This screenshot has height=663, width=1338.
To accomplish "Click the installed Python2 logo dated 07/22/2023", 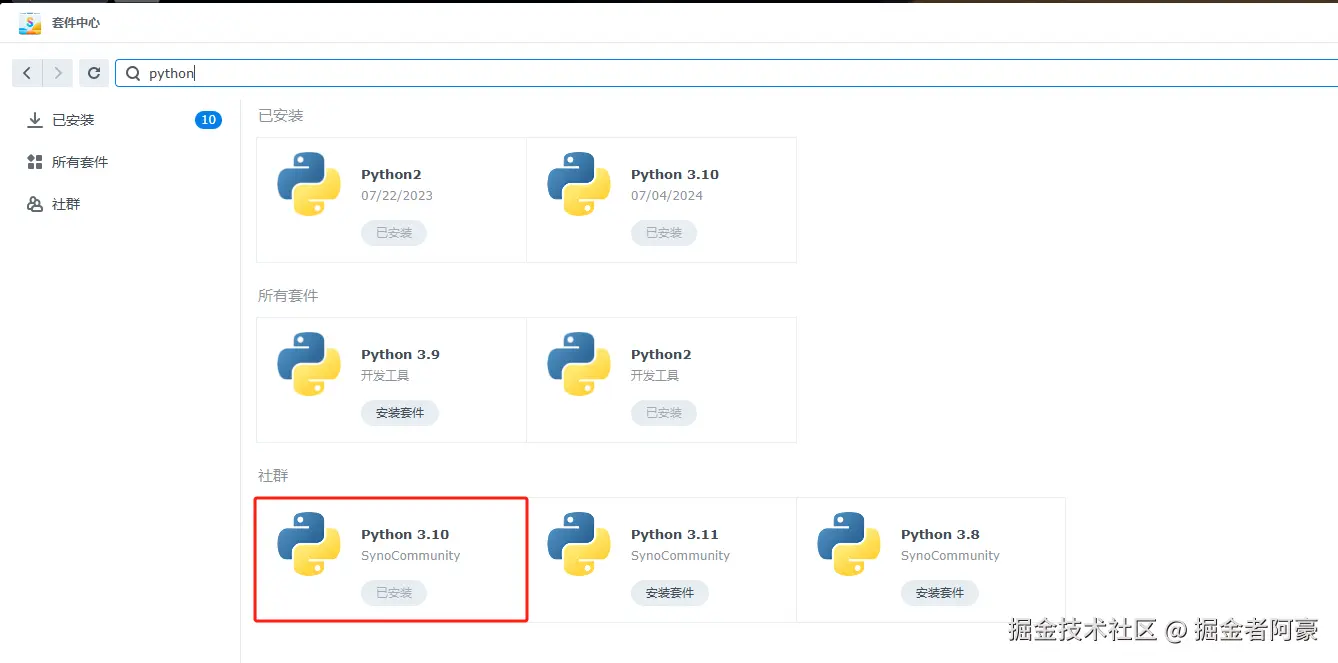I will point(309,184).
